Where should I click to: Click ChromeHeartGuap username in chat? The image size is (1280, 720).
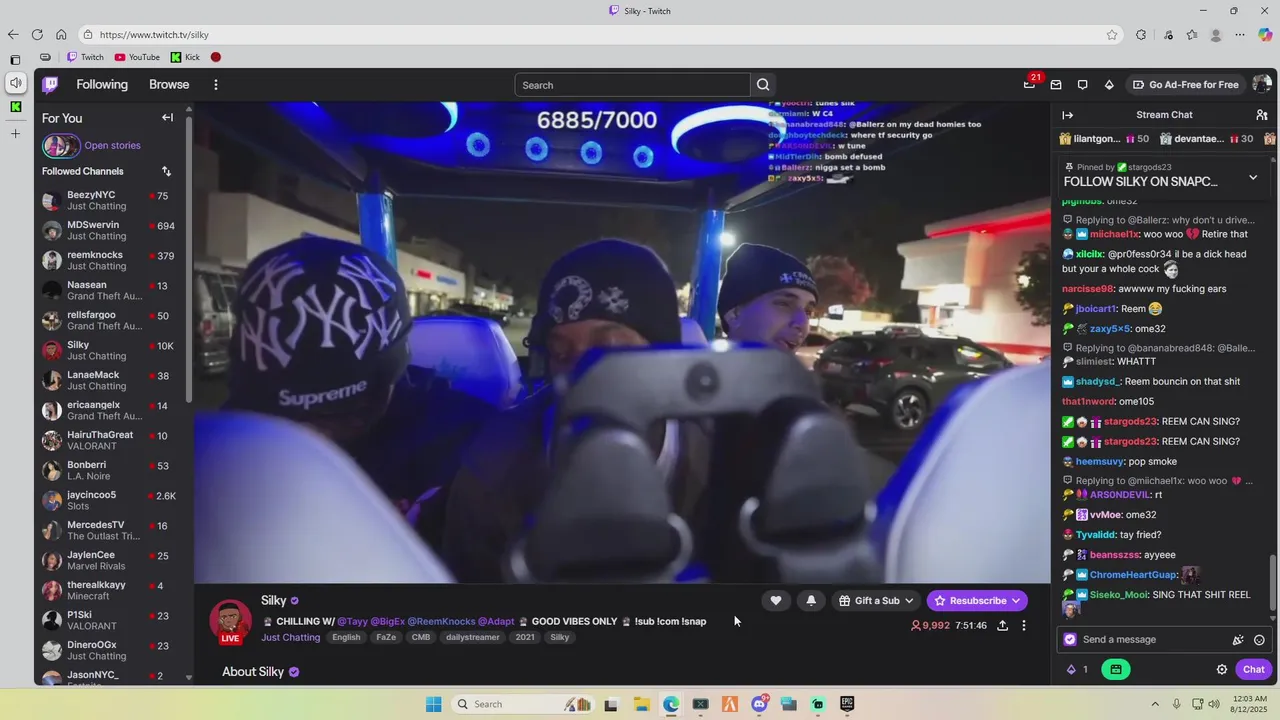coord(1133,575)
